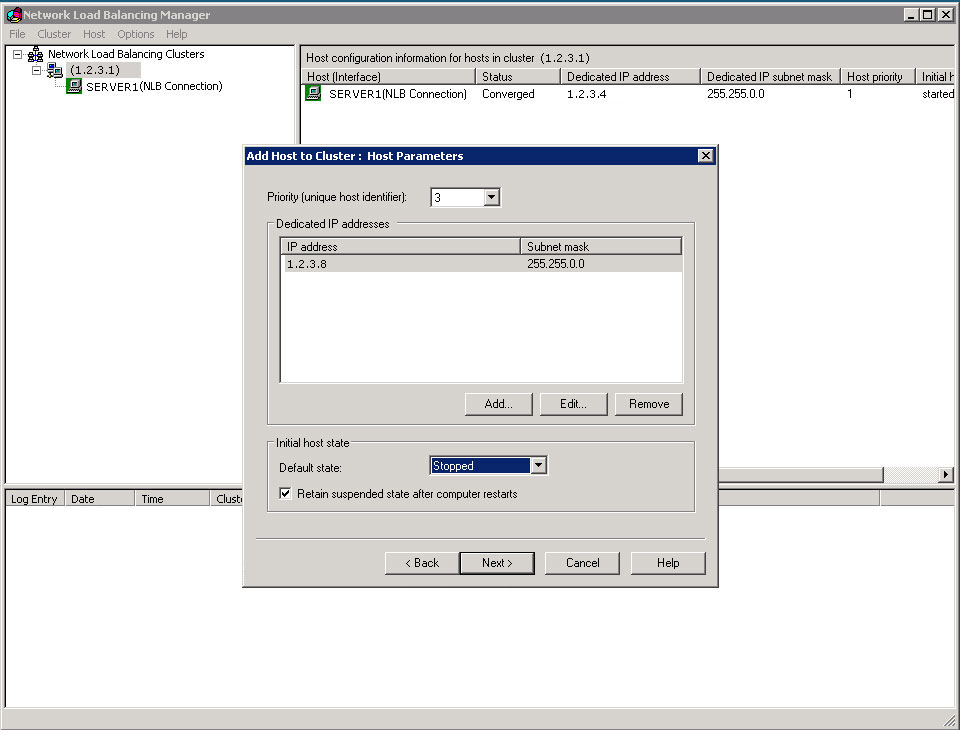Click the 1.2.3.4 dedicated IP cell
The image size is (960, 730).
tap(587, 94)
